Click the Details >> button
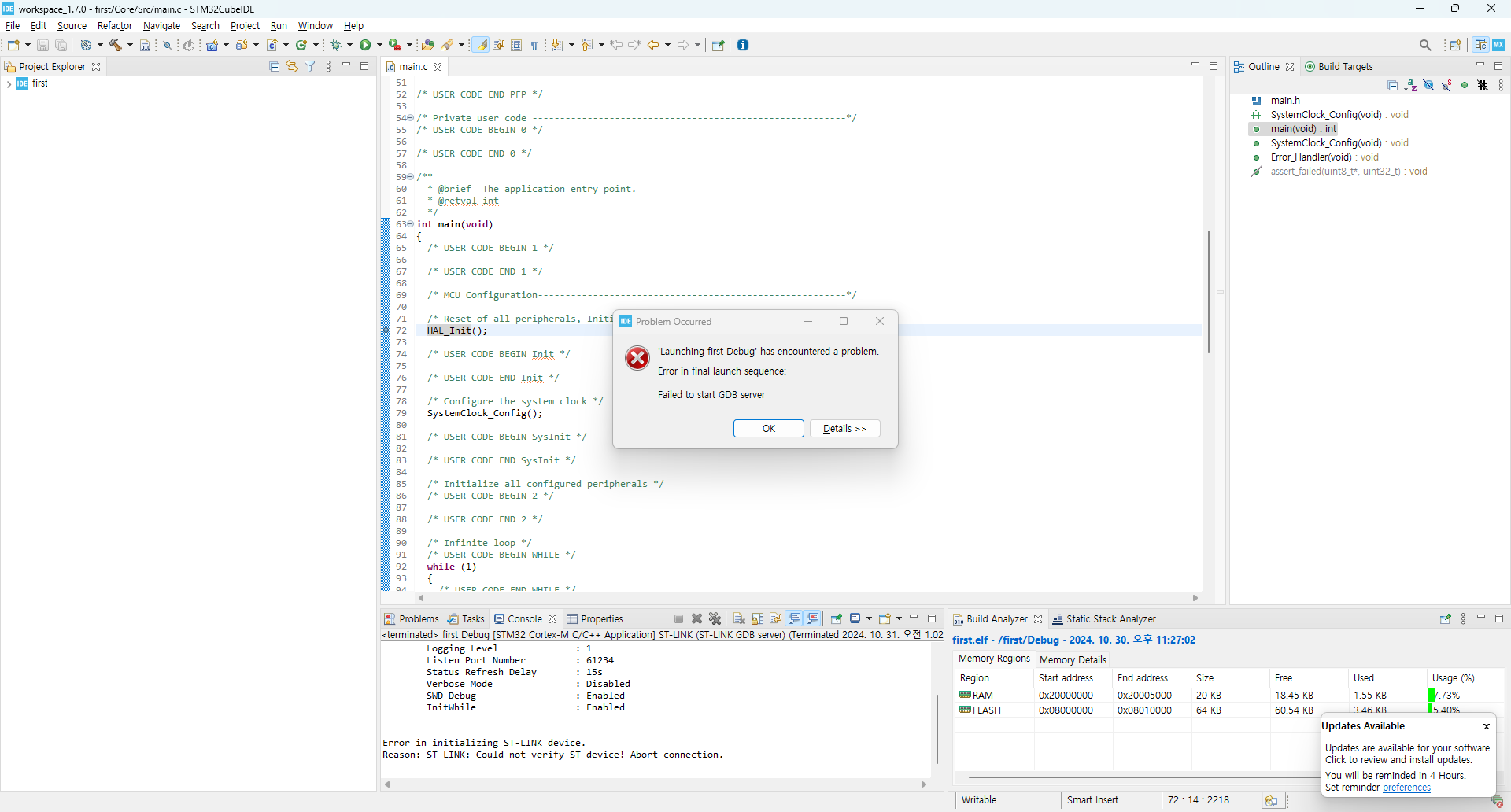 coord(844,429)
